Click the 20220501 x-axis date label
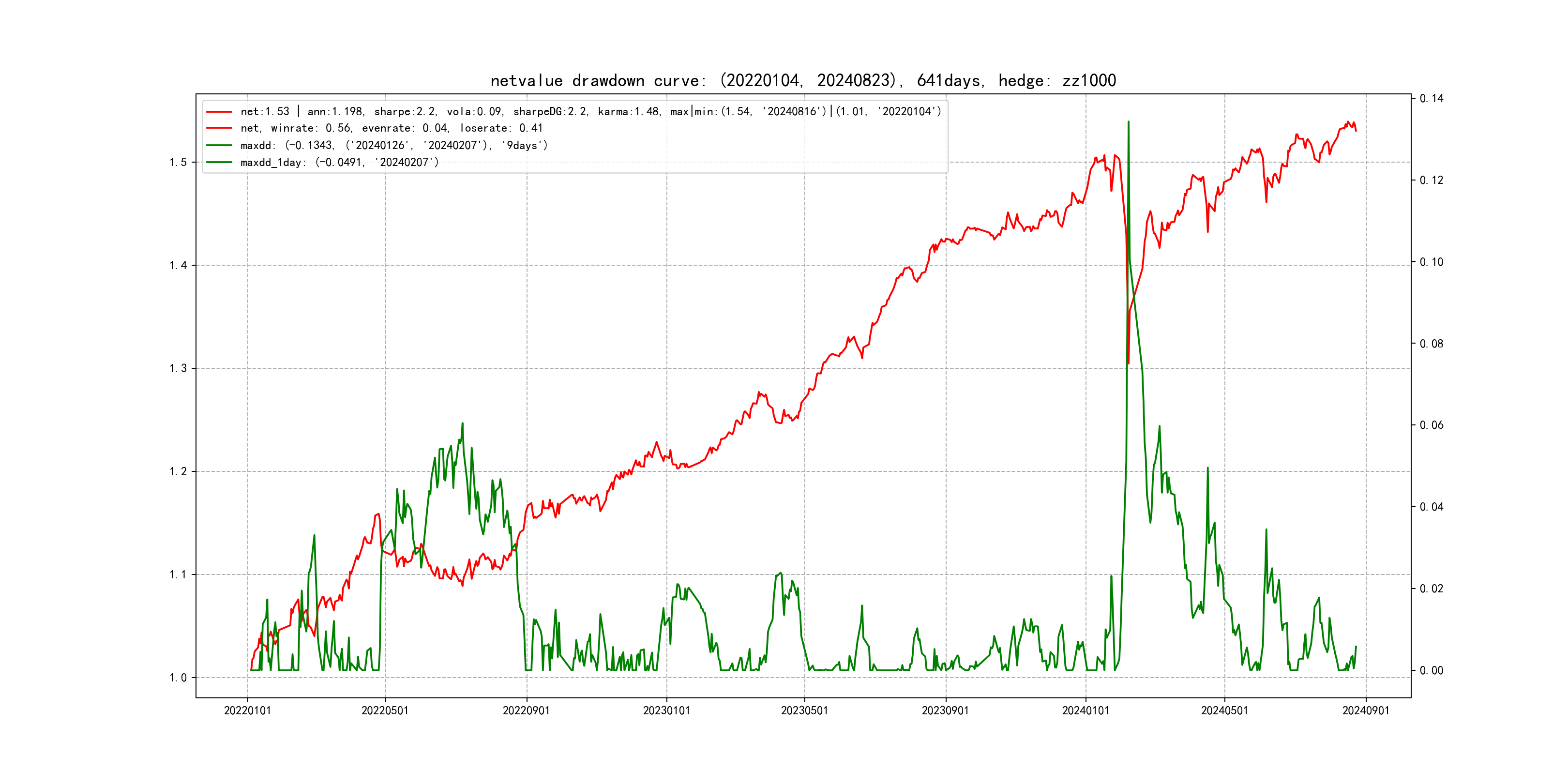Image resolution: width=1568 pixels, height=784 pixels. [x=385, y=710]
